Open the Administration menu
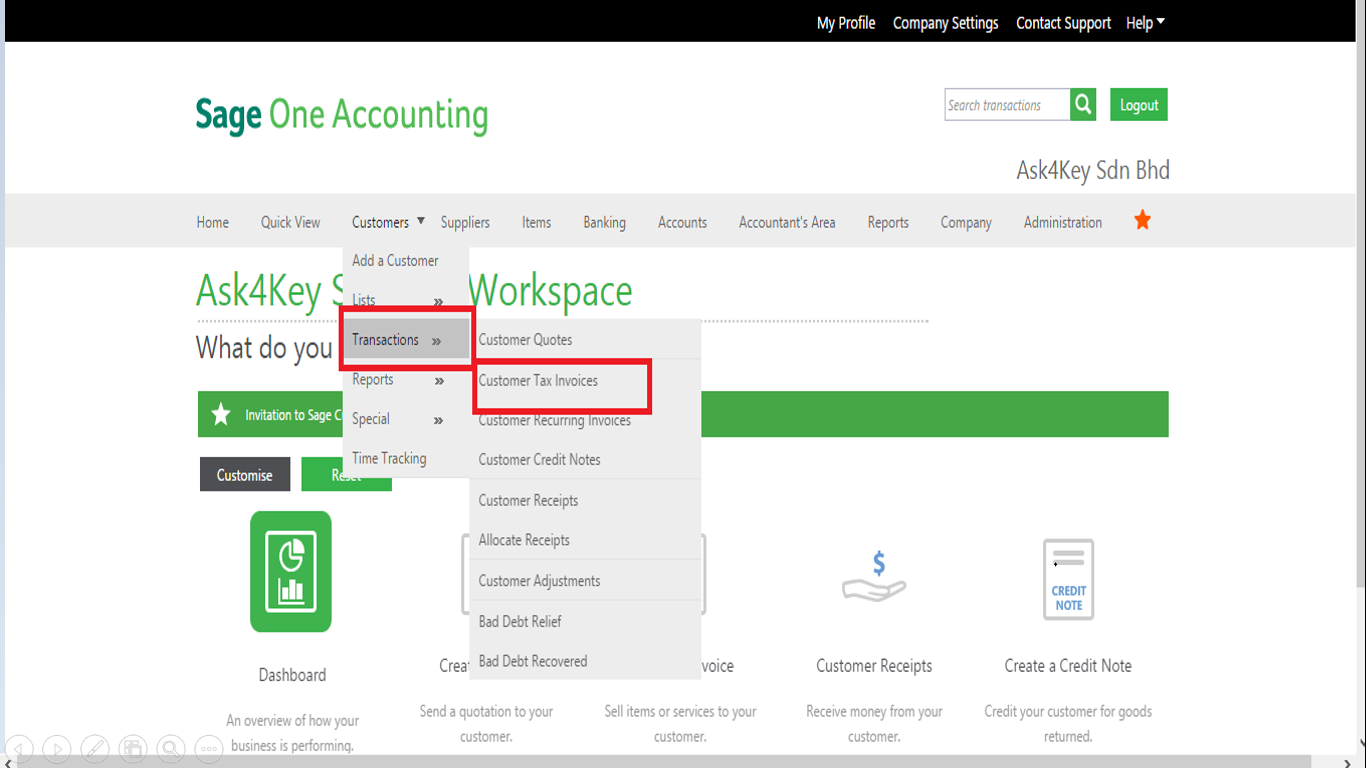 [x=1062, y=222]
